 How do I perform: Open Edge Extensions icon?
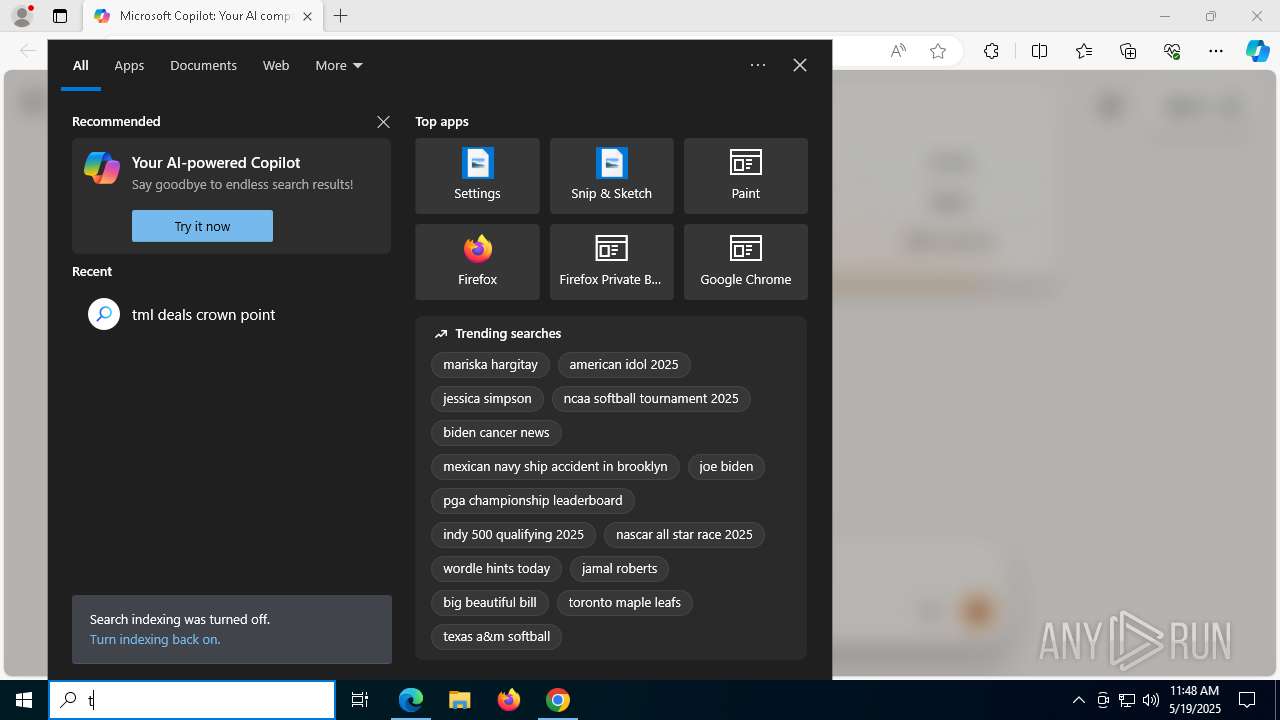coord(991,51)
